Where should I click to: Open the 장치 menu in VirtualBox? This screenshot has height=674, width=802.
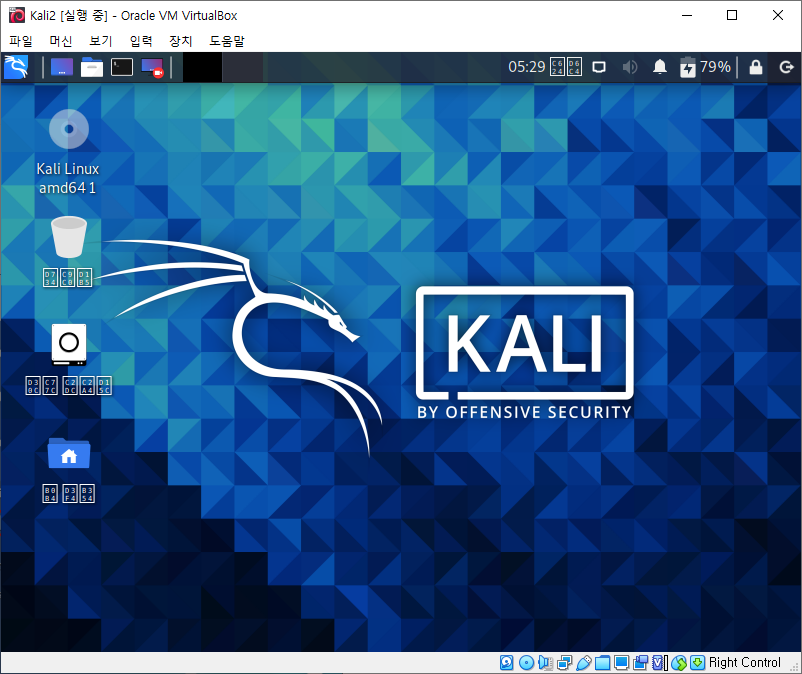click(x=181, y=41)
